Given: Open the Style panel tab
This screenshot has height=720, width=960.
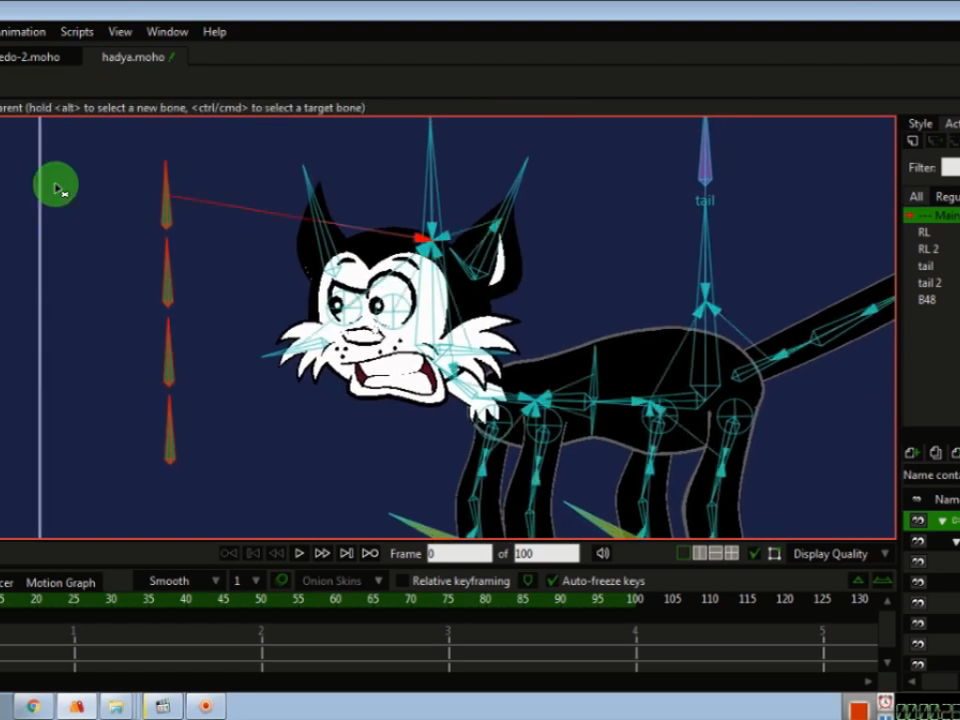Looking at the screenshot, I should 920,124.
